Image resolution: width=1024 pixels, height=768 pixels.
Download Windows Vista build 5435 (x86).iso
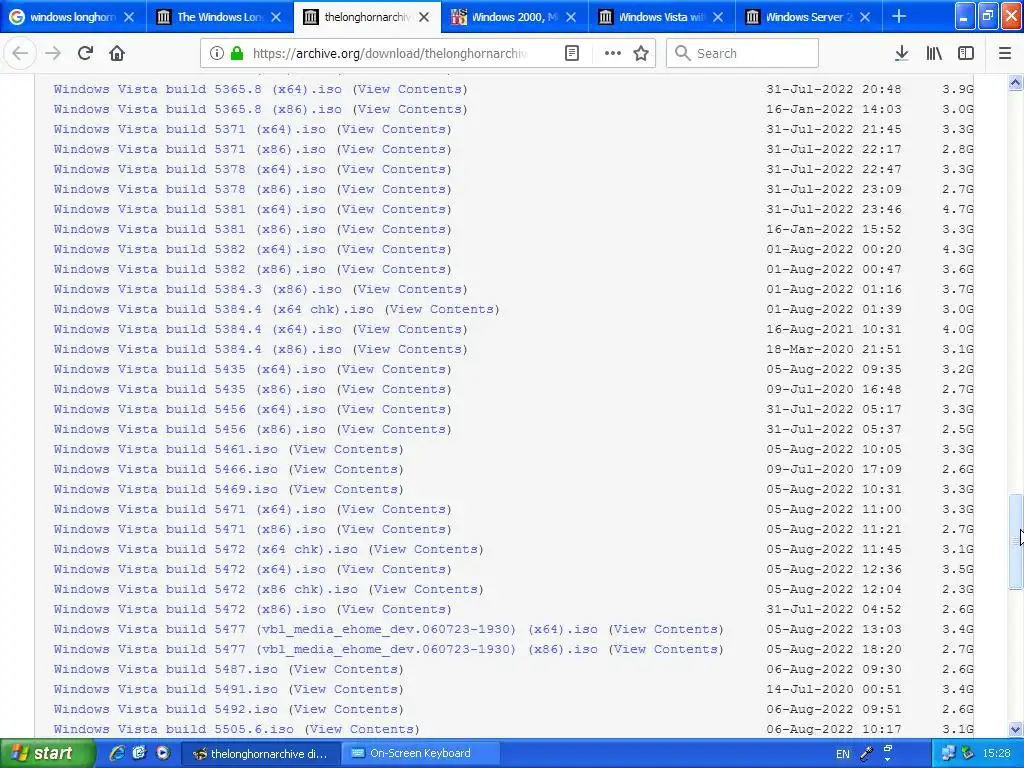tap(189, 389)
